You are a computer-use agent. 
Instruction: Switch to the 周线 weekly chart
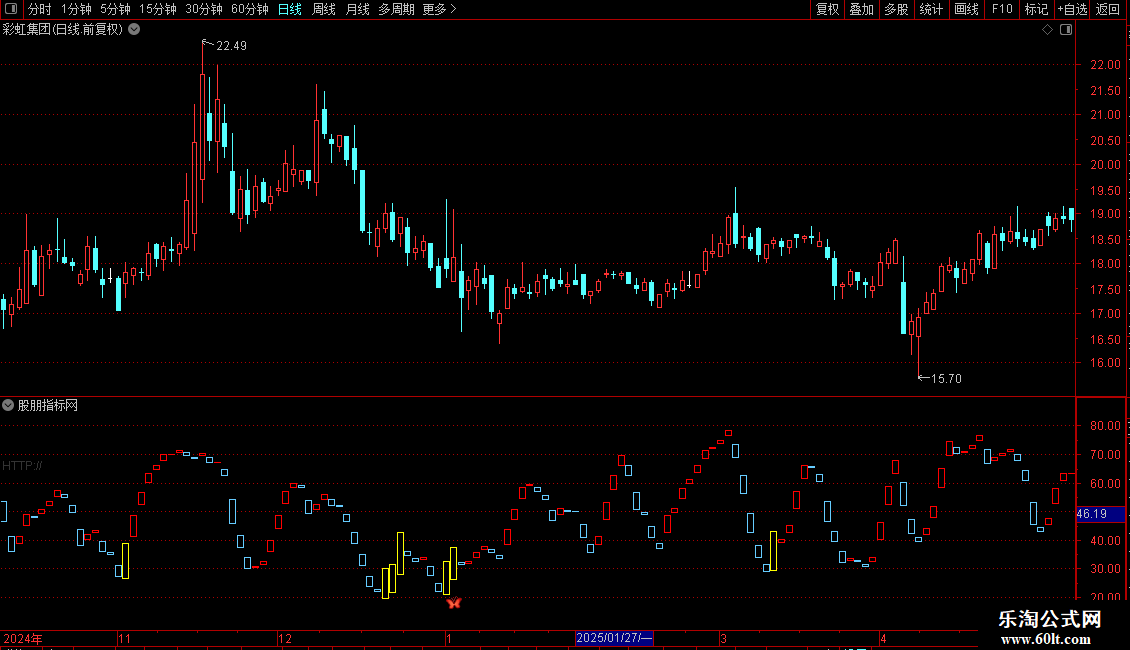tap(324, 9)
